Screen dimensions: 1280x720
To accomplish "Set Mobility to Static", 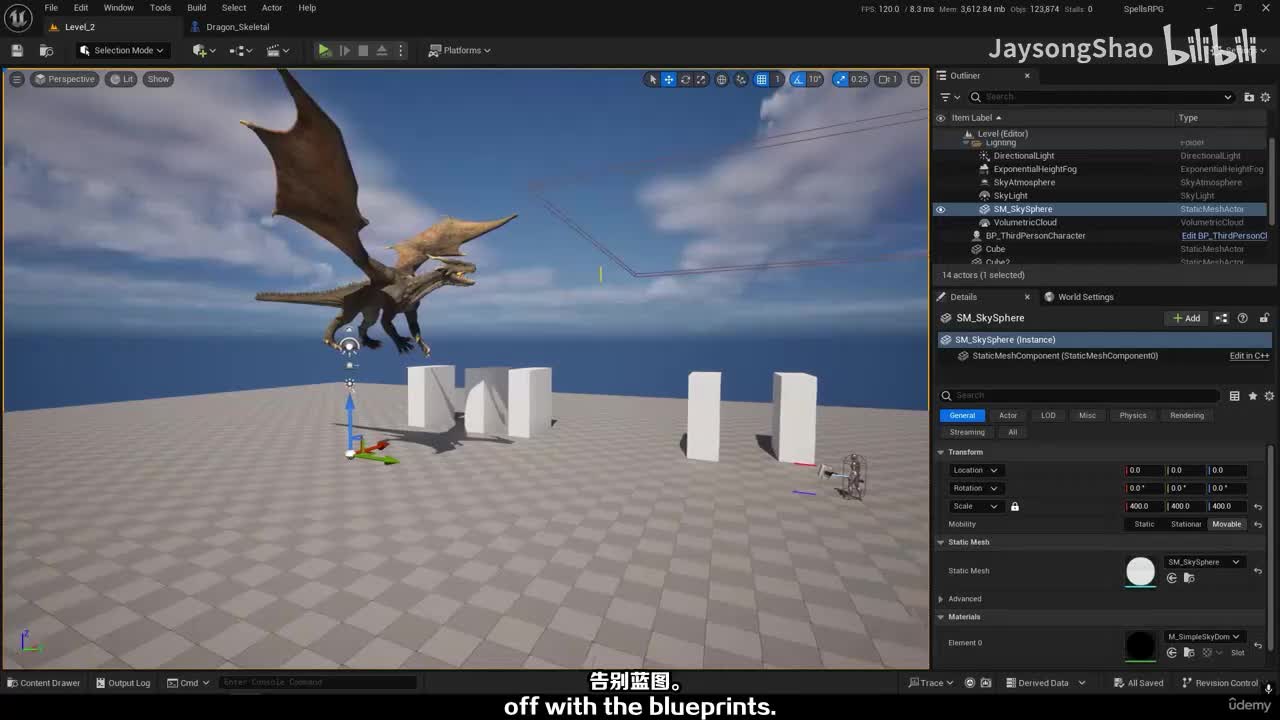I will pos(1144,524).
